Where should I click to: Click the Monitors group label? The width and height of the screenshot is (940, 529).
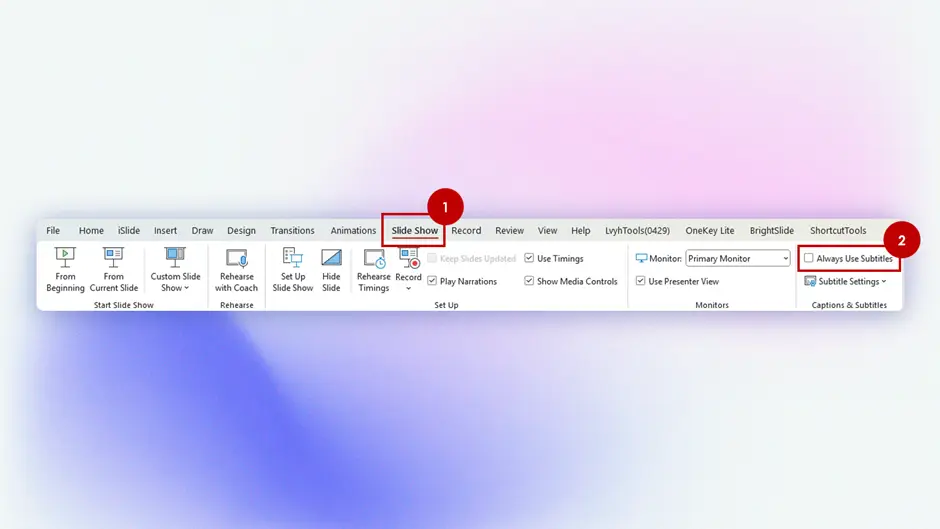712,305
